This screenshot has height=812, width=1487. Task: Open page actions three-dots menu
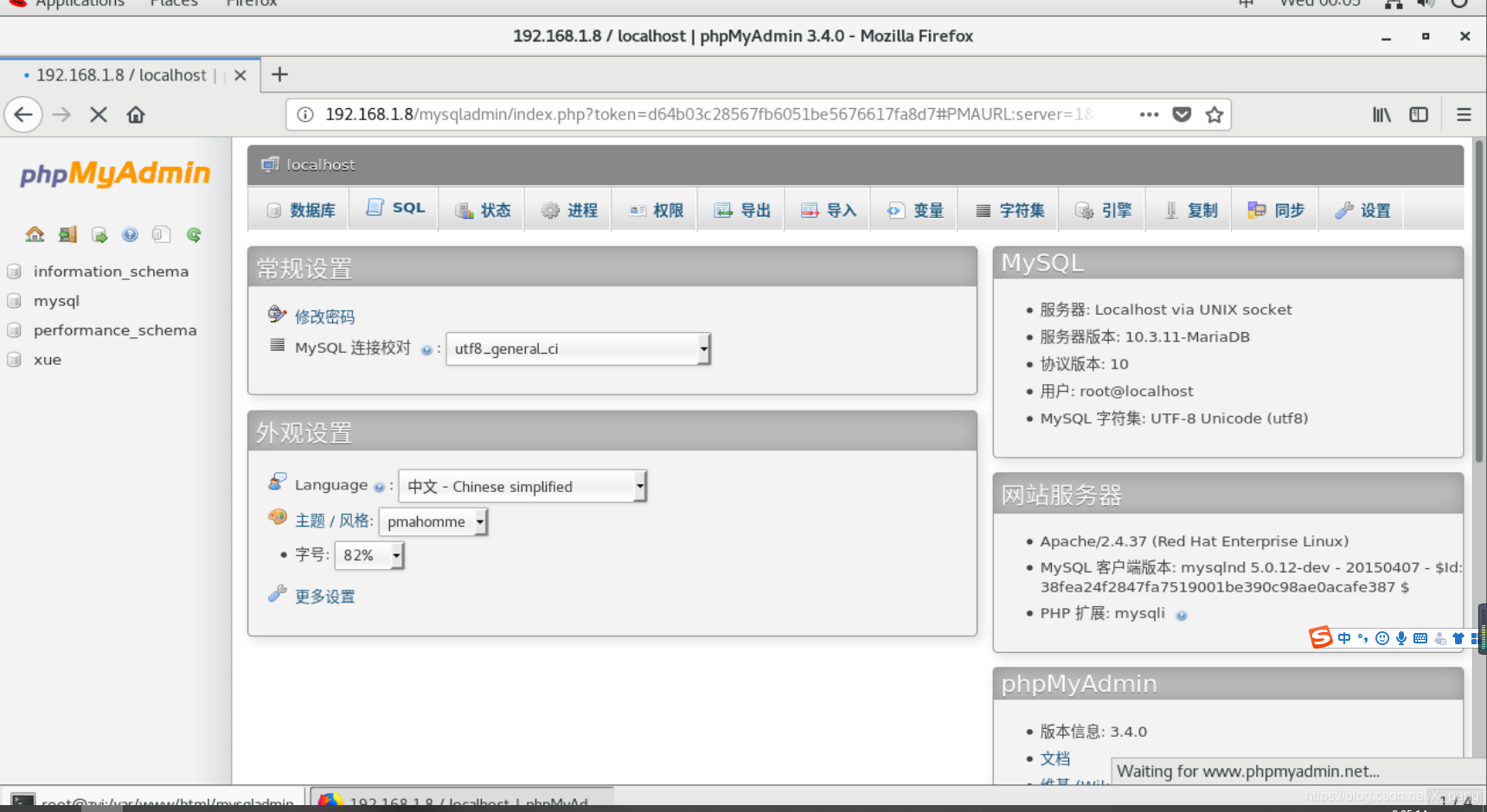pos(1149,114)
